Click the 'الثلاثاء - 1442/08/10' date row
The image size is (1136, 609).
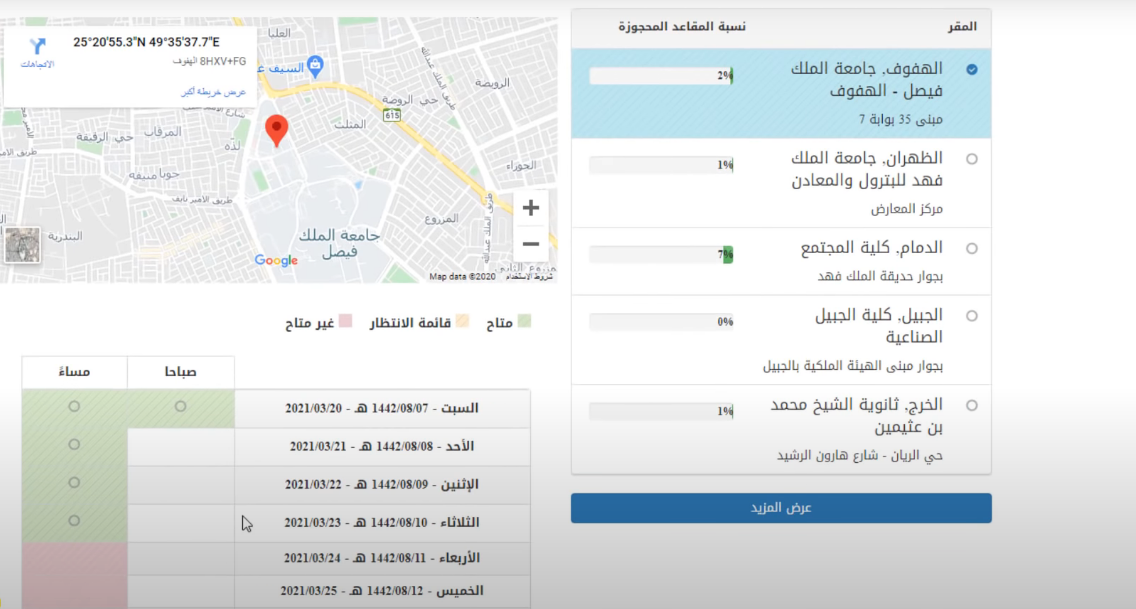point(382,522)
